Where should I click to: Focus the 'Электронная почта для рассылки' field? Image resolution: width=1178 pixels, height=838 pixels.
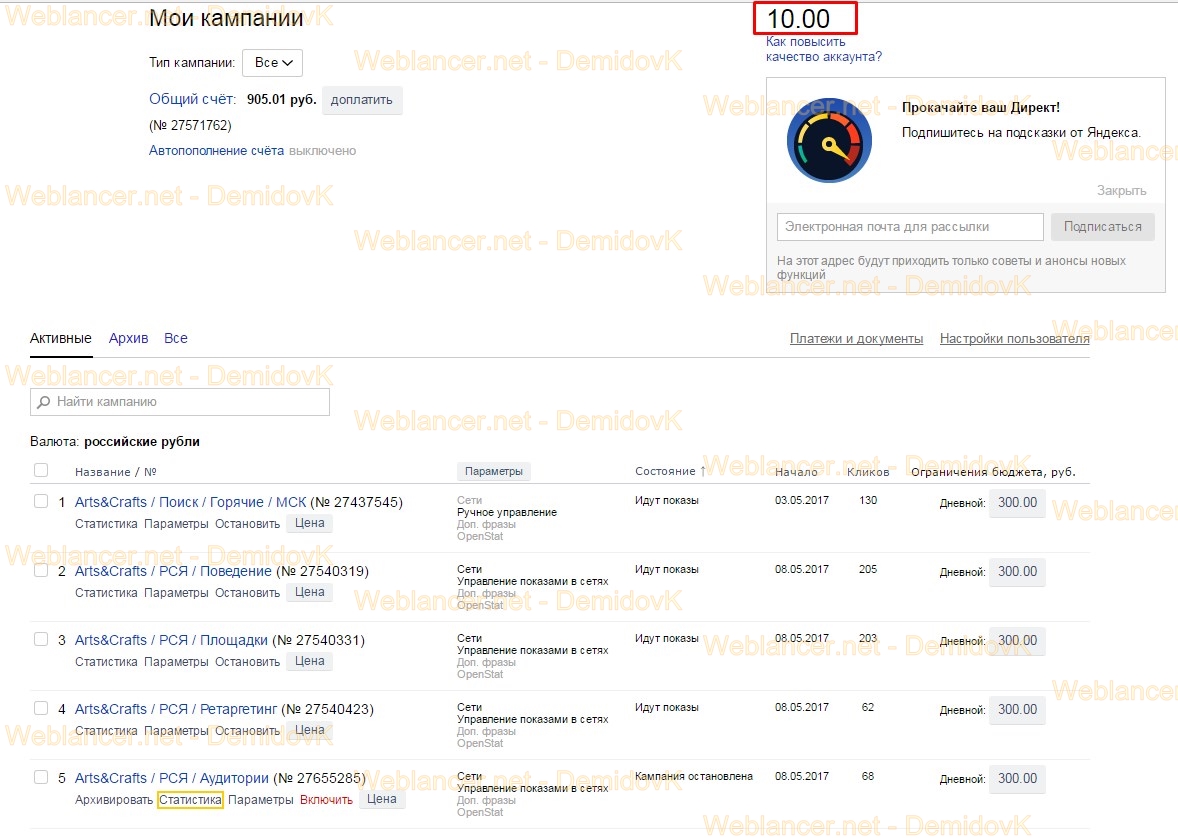click(x=910, y=227)
